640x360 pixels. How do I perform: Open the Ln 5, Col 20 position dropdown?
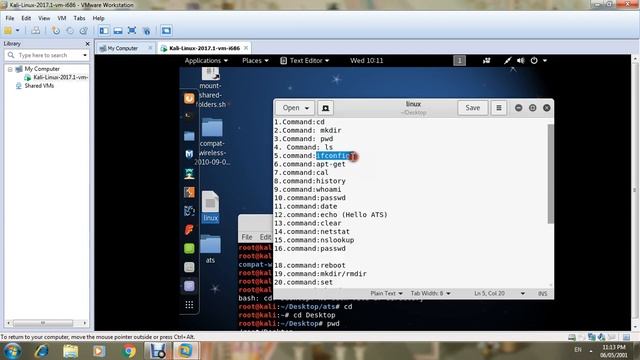(x=499, y=293)
